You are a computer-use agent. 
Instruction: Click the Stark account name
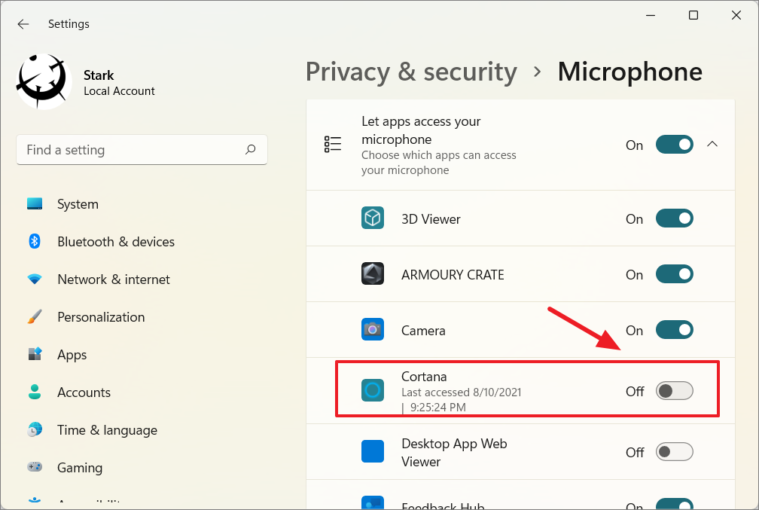98,75
